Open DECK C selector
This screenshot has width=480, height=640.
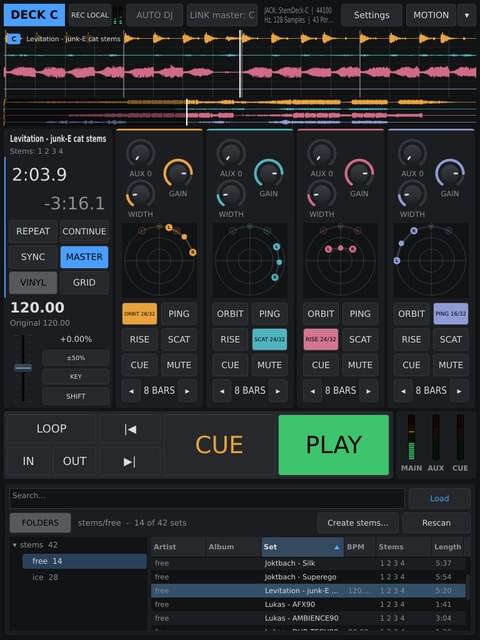click(34, 15)
